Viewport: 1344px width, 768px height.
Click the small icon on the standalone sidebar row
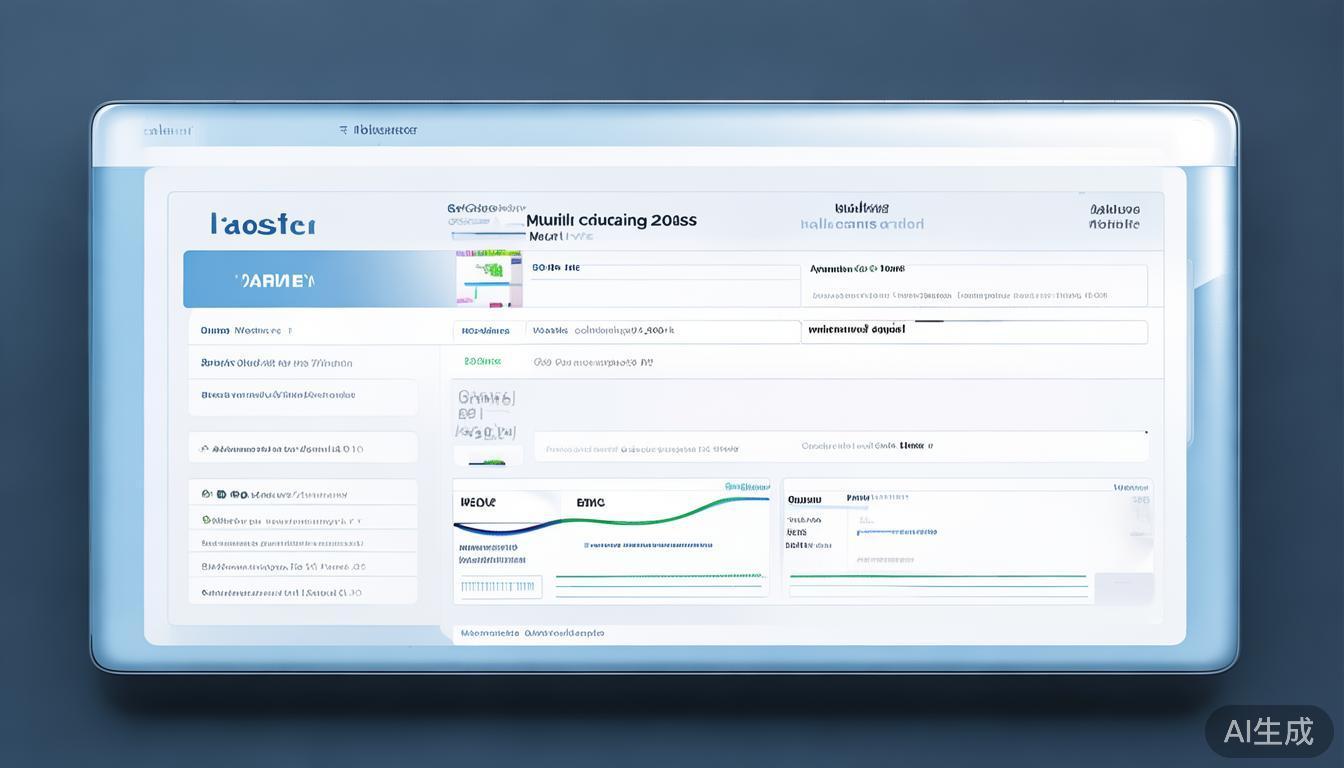pyautogui.click(x=205, y=449)
